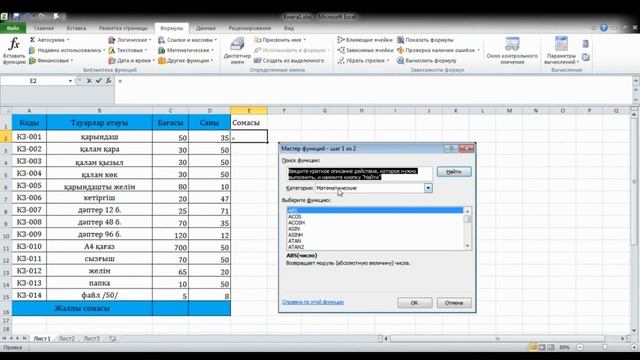The width and height of the screenshot is (640, 360).
Task: Click Help on this function link
Action: point(313,302)
